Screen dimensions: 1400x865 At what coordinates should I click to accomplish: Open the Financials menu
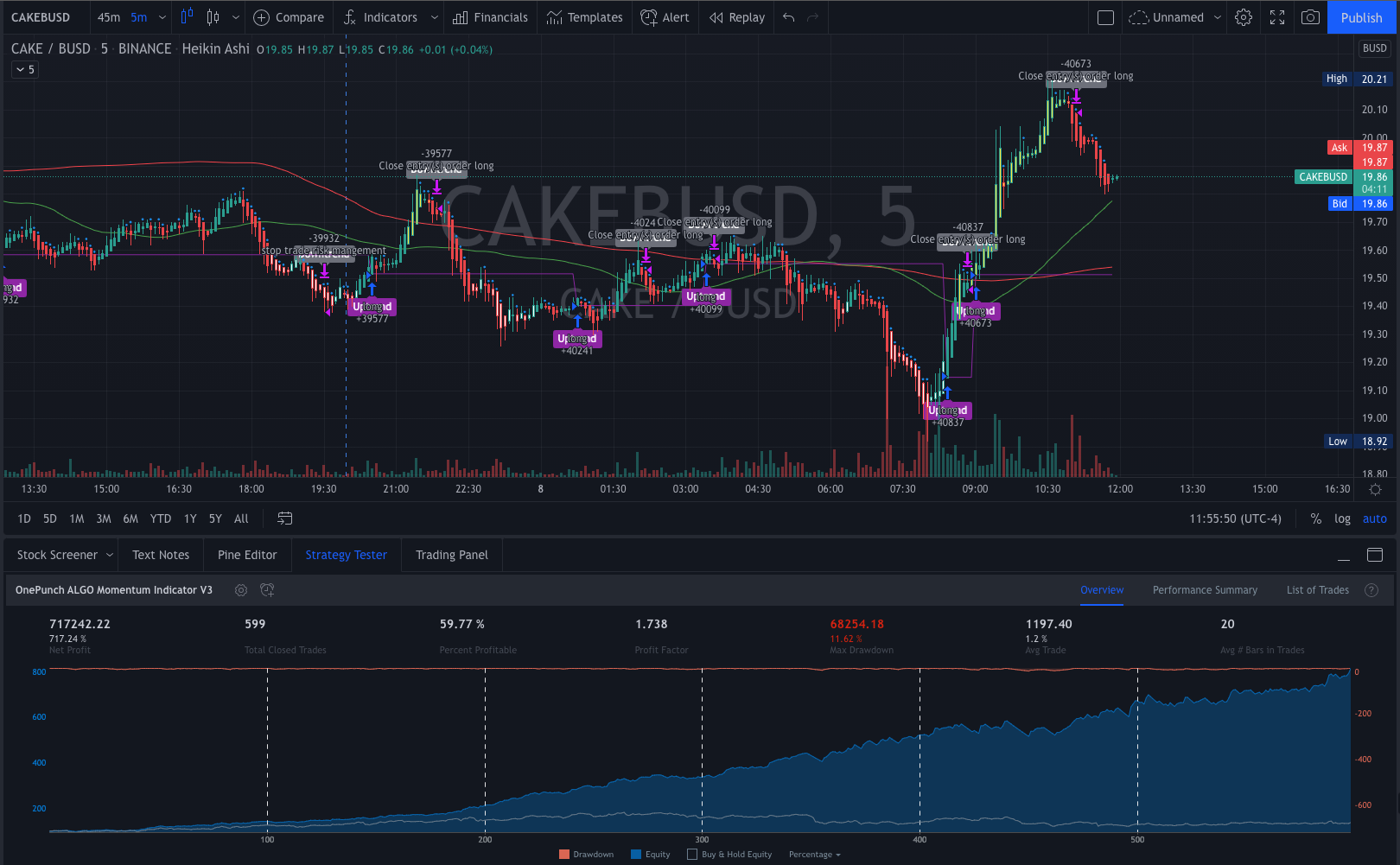click(490, 17)
